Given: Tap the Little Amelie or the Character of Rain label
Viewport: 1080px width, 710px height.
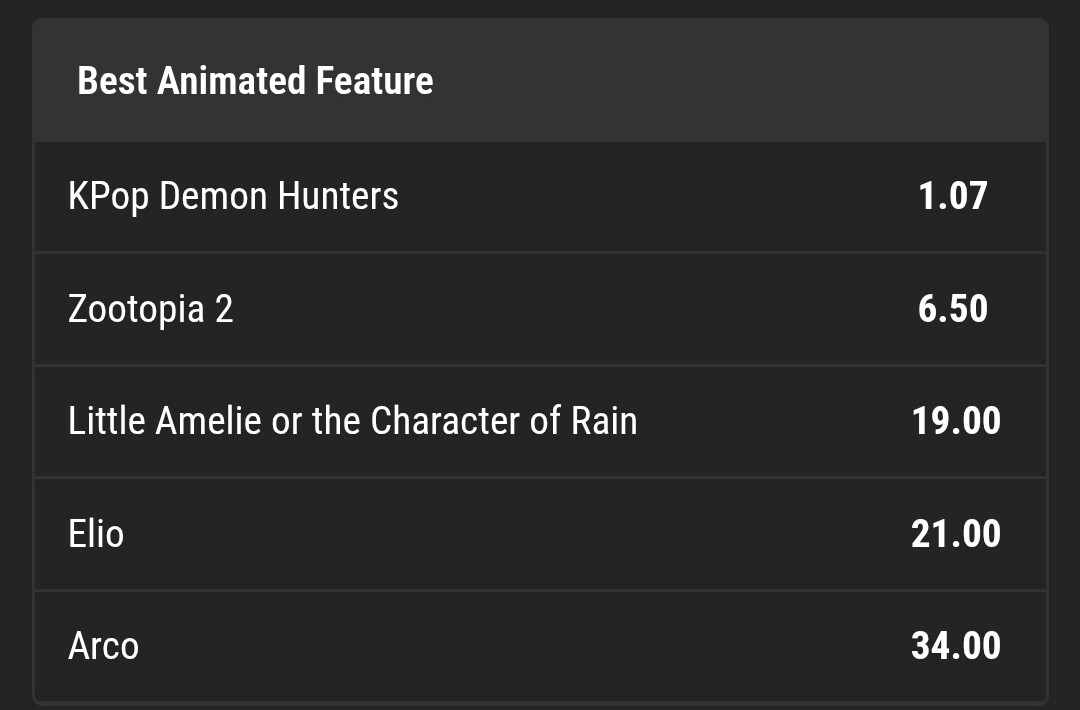Looking at the screenshot, I should point(352,421).
